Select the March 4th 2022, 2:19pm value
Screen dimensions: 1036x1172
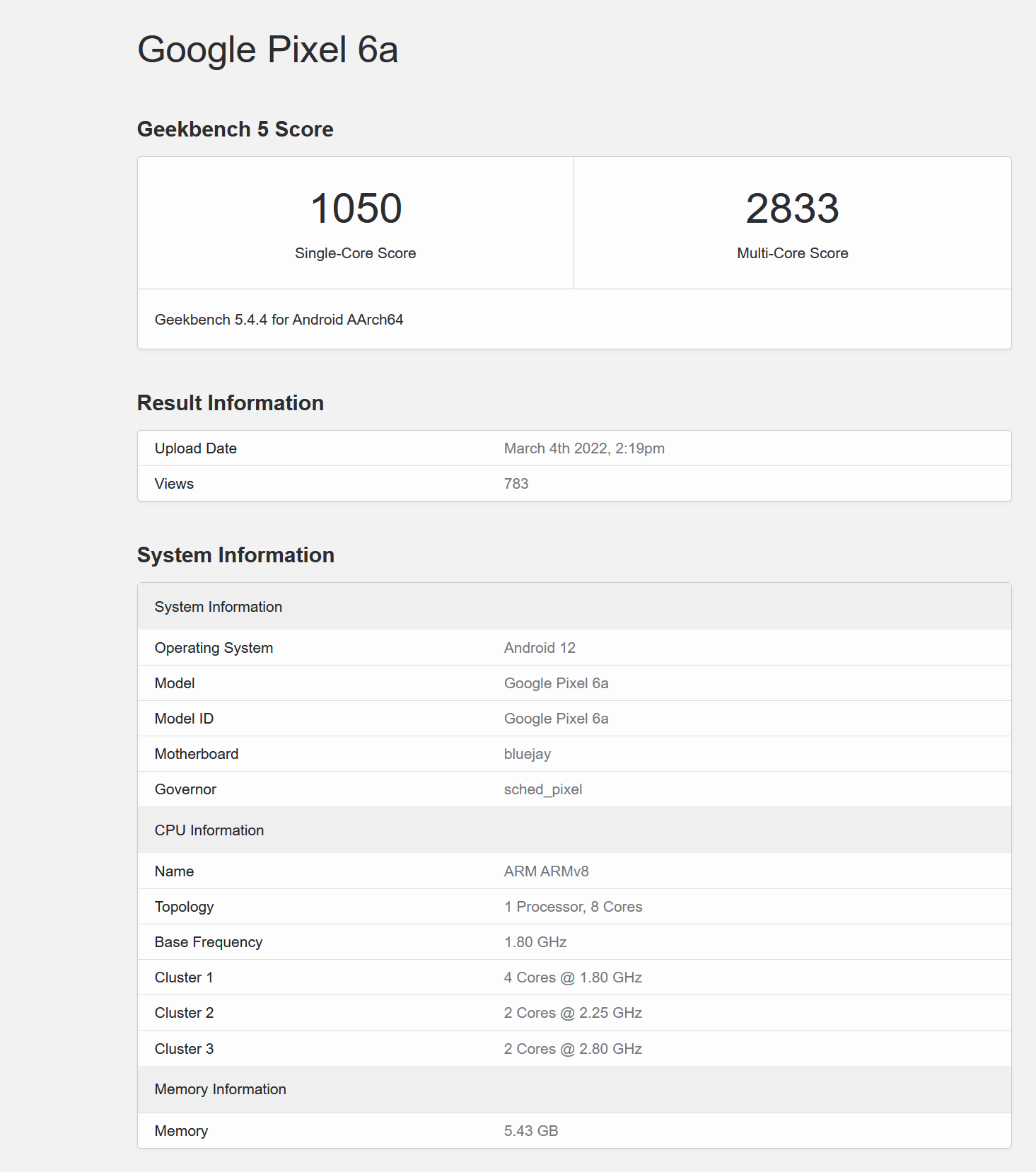pyautogui.click(x=584, y=448)
